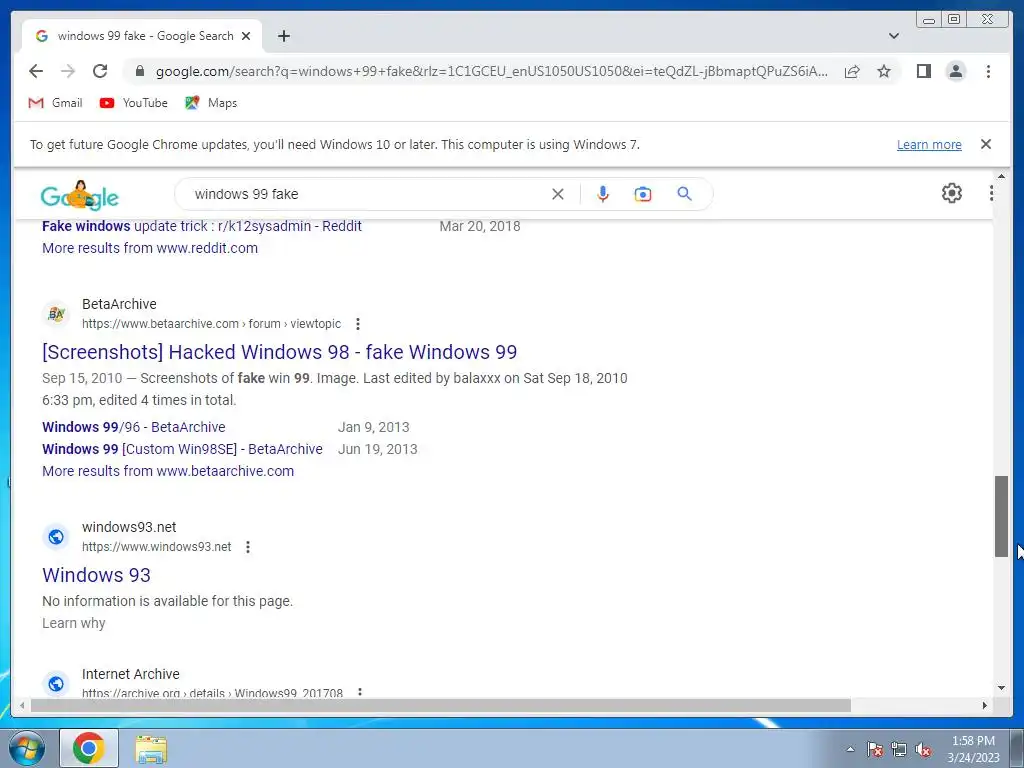Open '[Screenshots] Hacked Windows 98' result
Image resolution: width=1024 pixels, height=768 pixels.
pyautogui.click(x=280, y=352)
